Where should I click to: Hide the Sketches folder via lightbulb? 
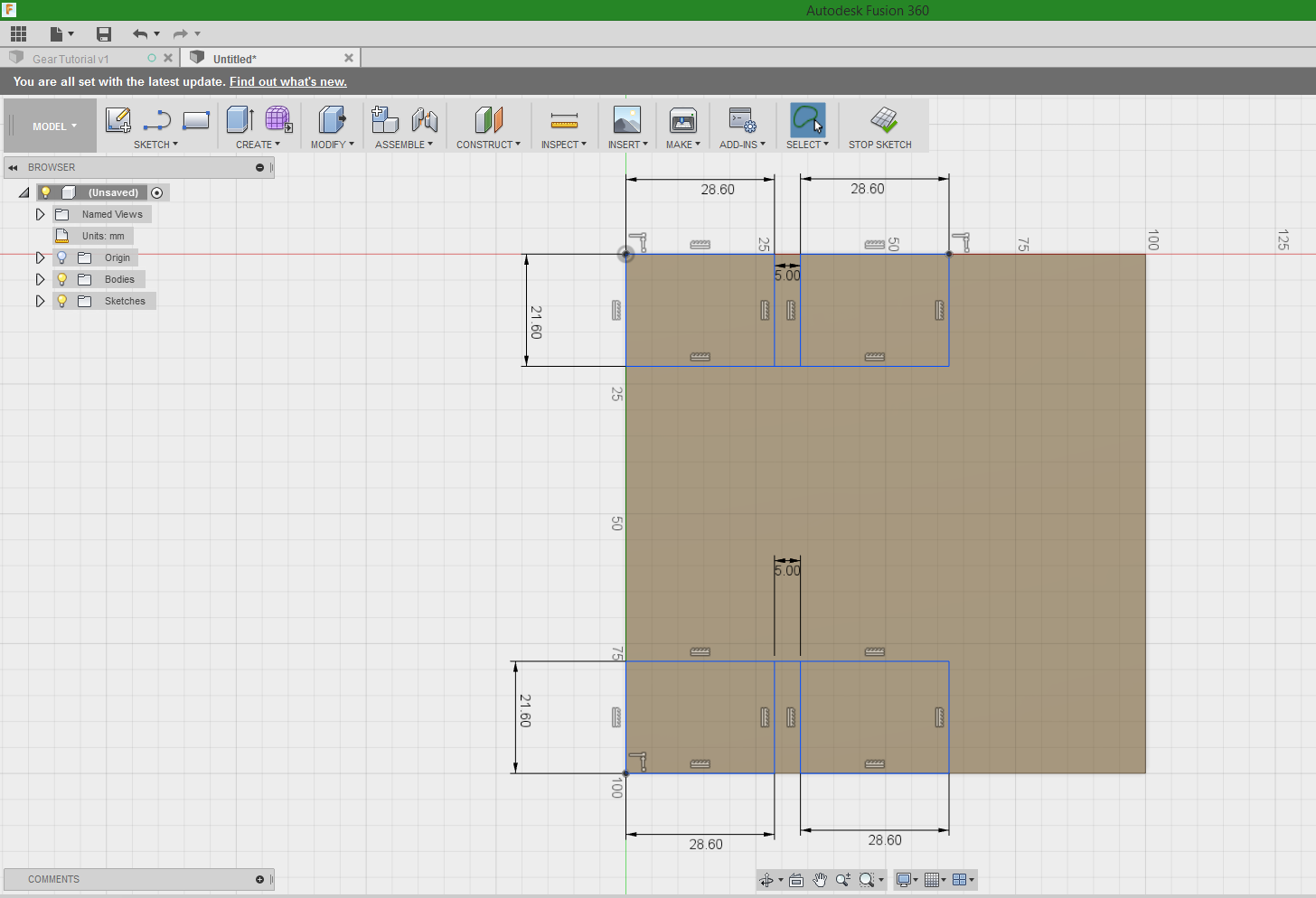[x=62, y=301]
